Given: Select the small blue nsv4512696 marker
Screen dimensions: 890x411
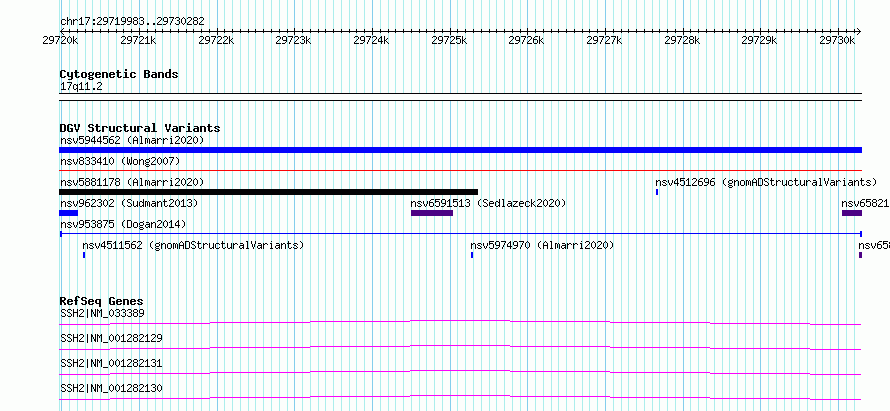Looking at the screenshot, I should point(657,192).
